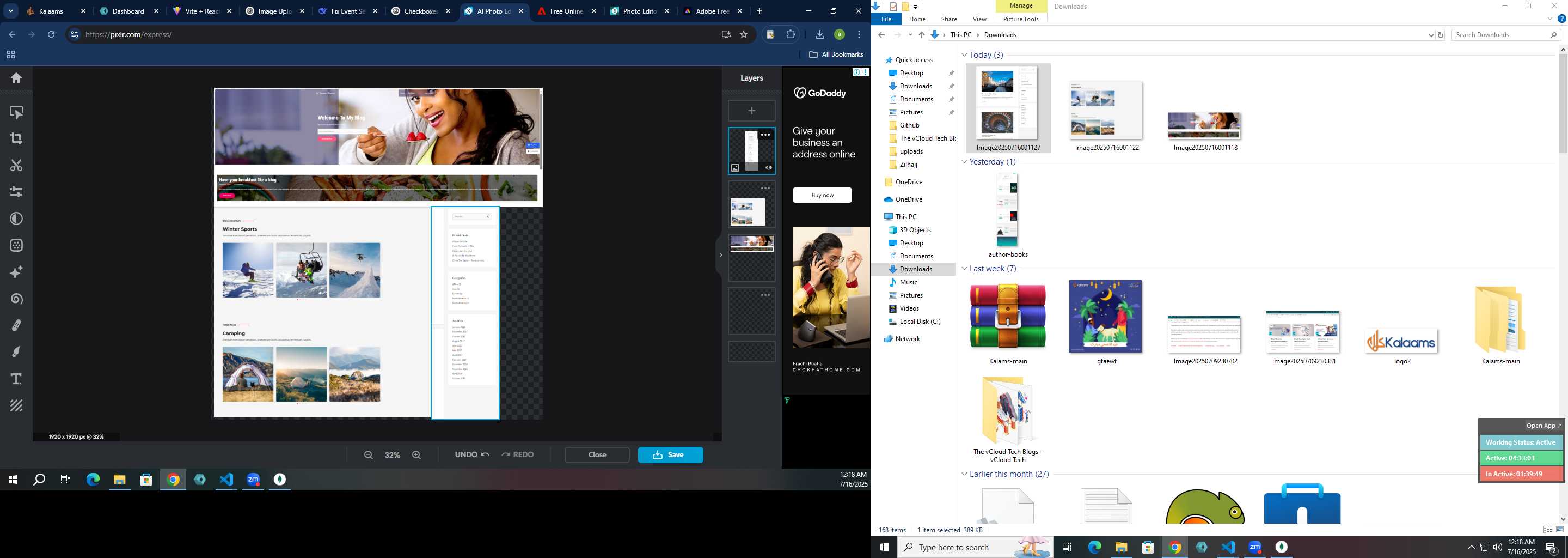Image resolution: width=1568 pixels, height=558 pixels.
Task: Open the AI sparkle tool
Action: coord(16,272)
